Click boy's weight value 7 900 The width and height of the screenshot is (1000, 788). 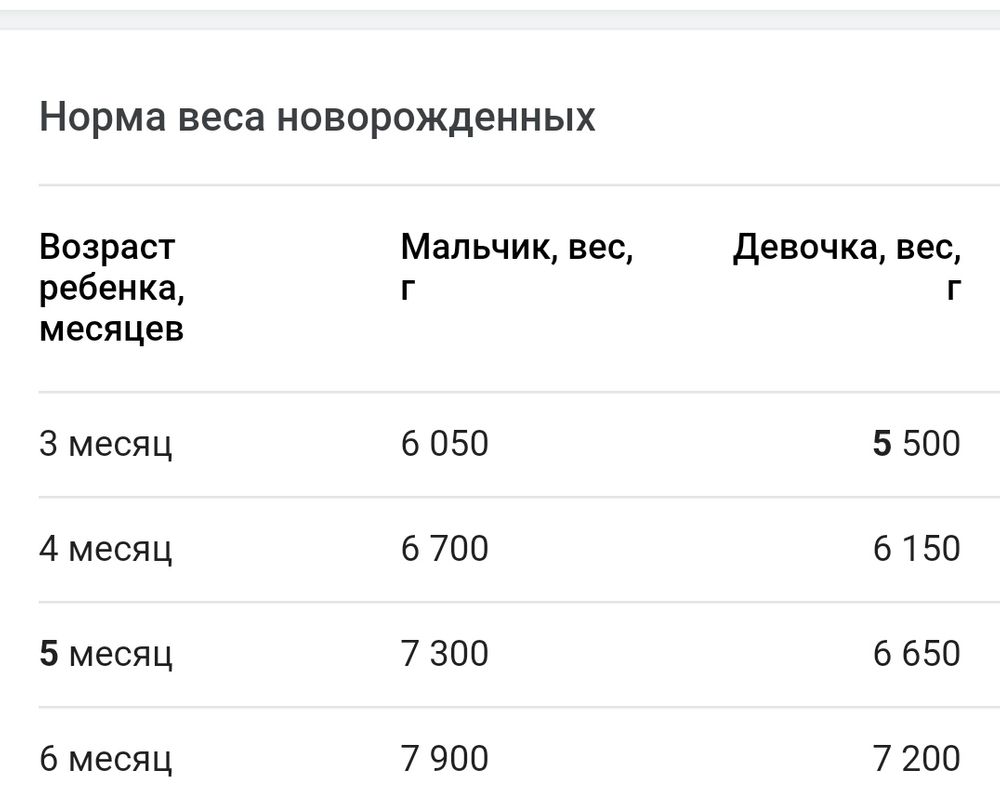click(x=445, y=758)
